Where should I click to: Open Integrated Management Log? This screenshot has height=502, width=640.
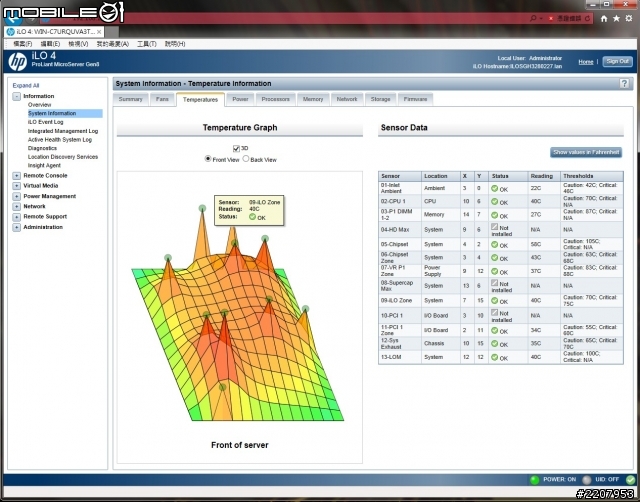(63, 131)
